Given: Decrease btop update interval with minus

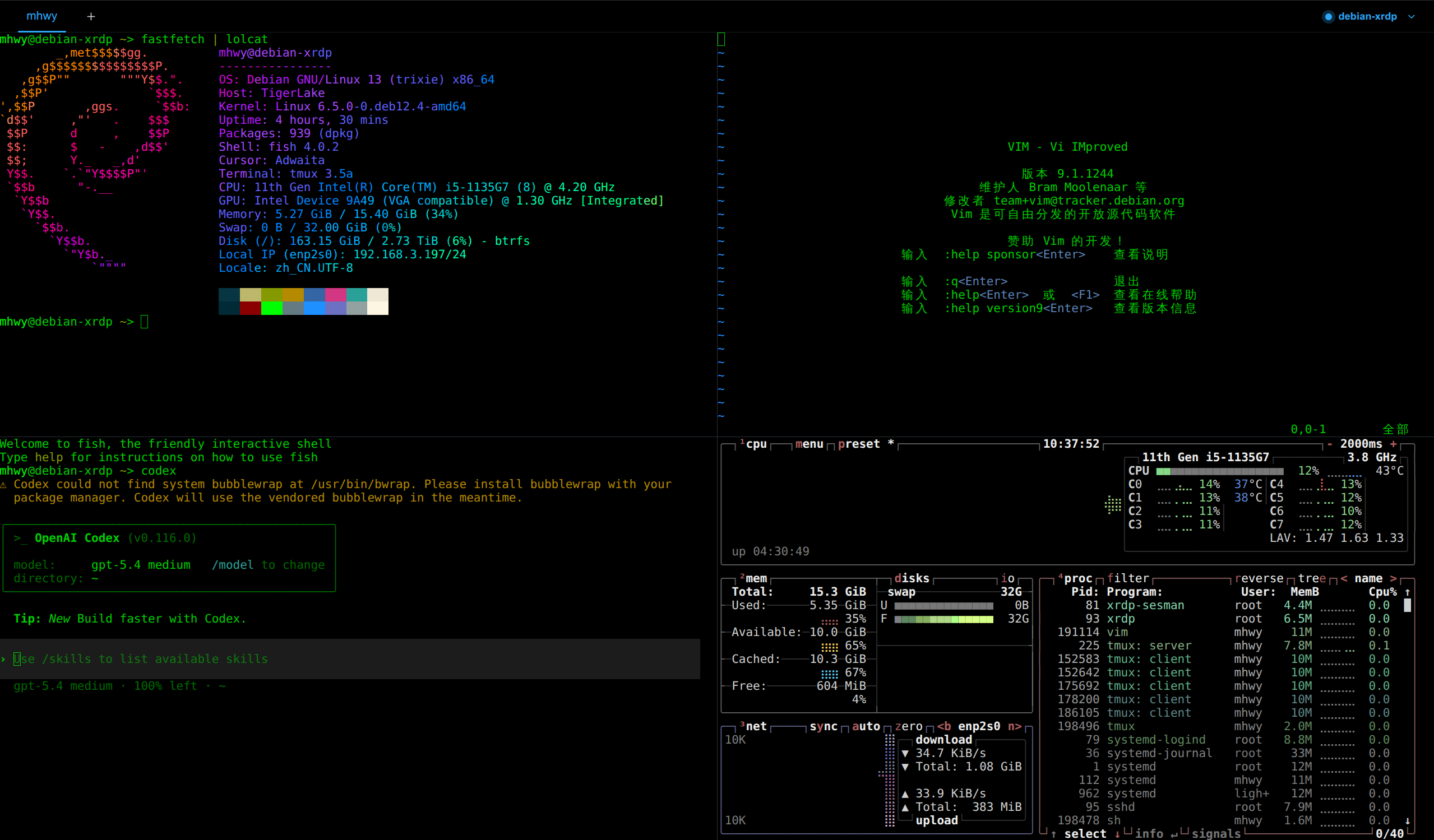Looking at the screenshot, I should (x=1330, y=444).
